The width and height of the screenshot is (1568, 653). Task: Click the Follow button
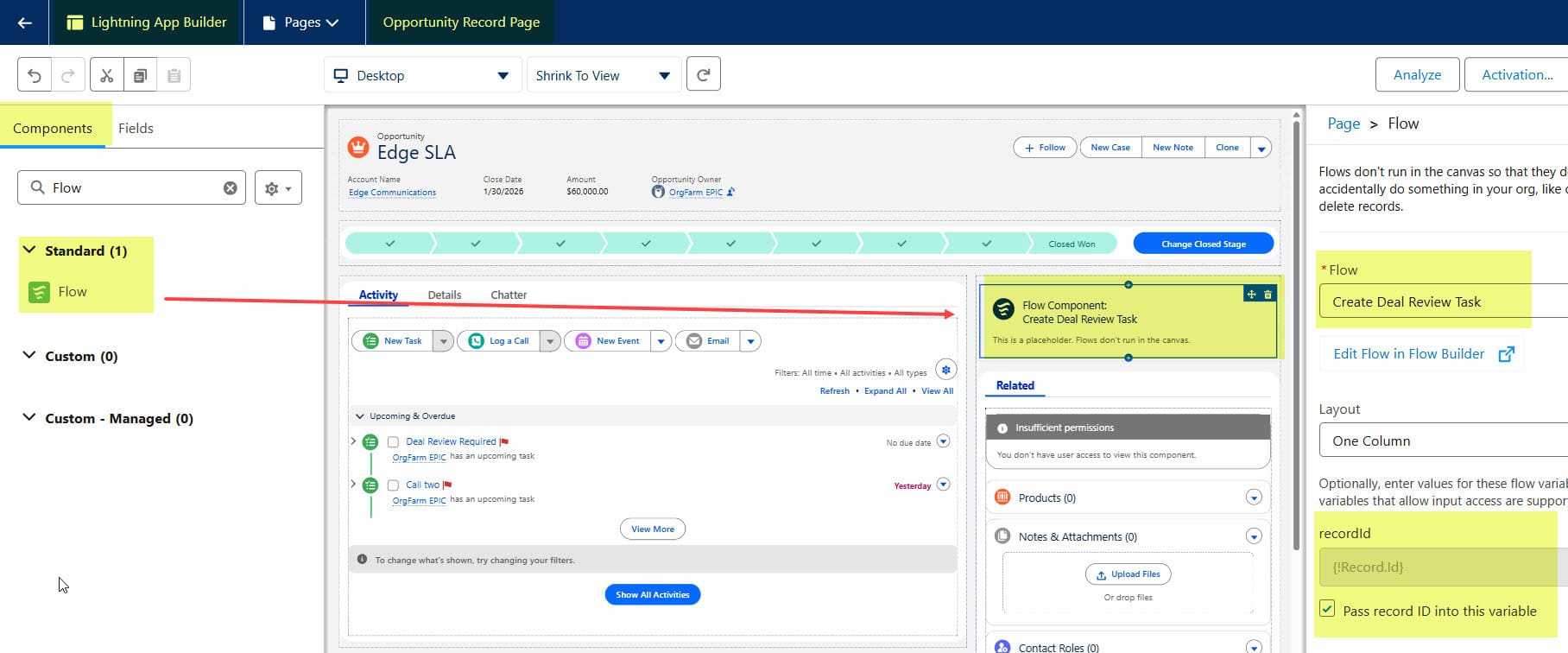coord(1045,148)
